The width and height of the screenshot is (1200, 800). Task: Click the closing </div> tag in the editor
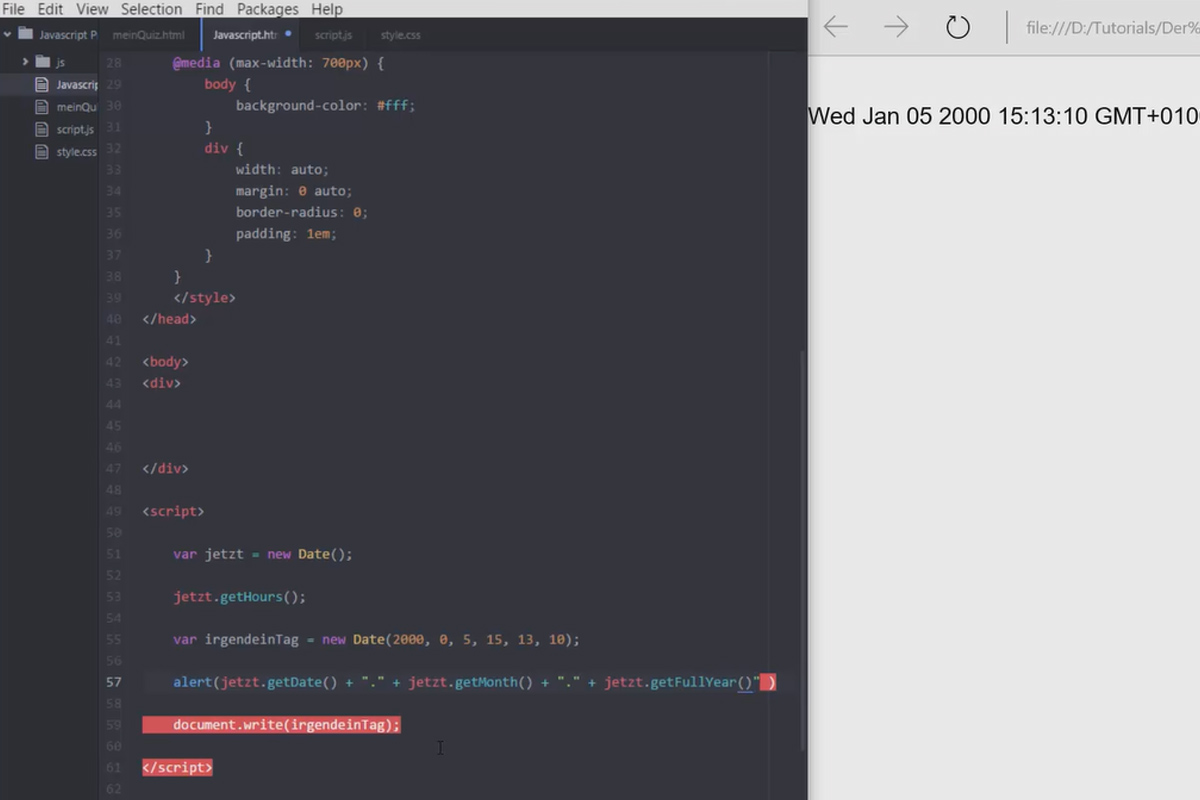click(165, 468)
